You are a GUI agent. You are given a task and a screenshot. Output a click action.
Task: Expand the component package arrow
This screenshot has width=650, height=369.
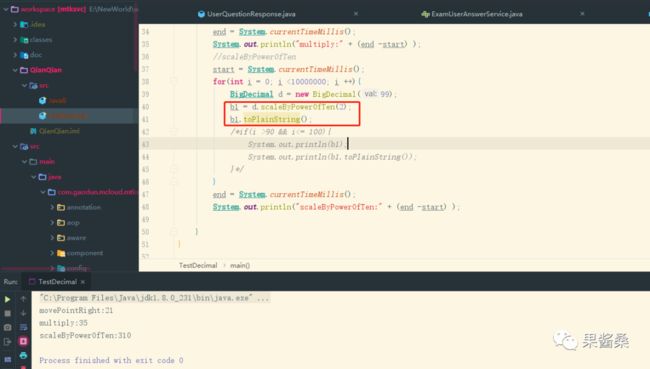pyautogui.click(x=52, y=253)
